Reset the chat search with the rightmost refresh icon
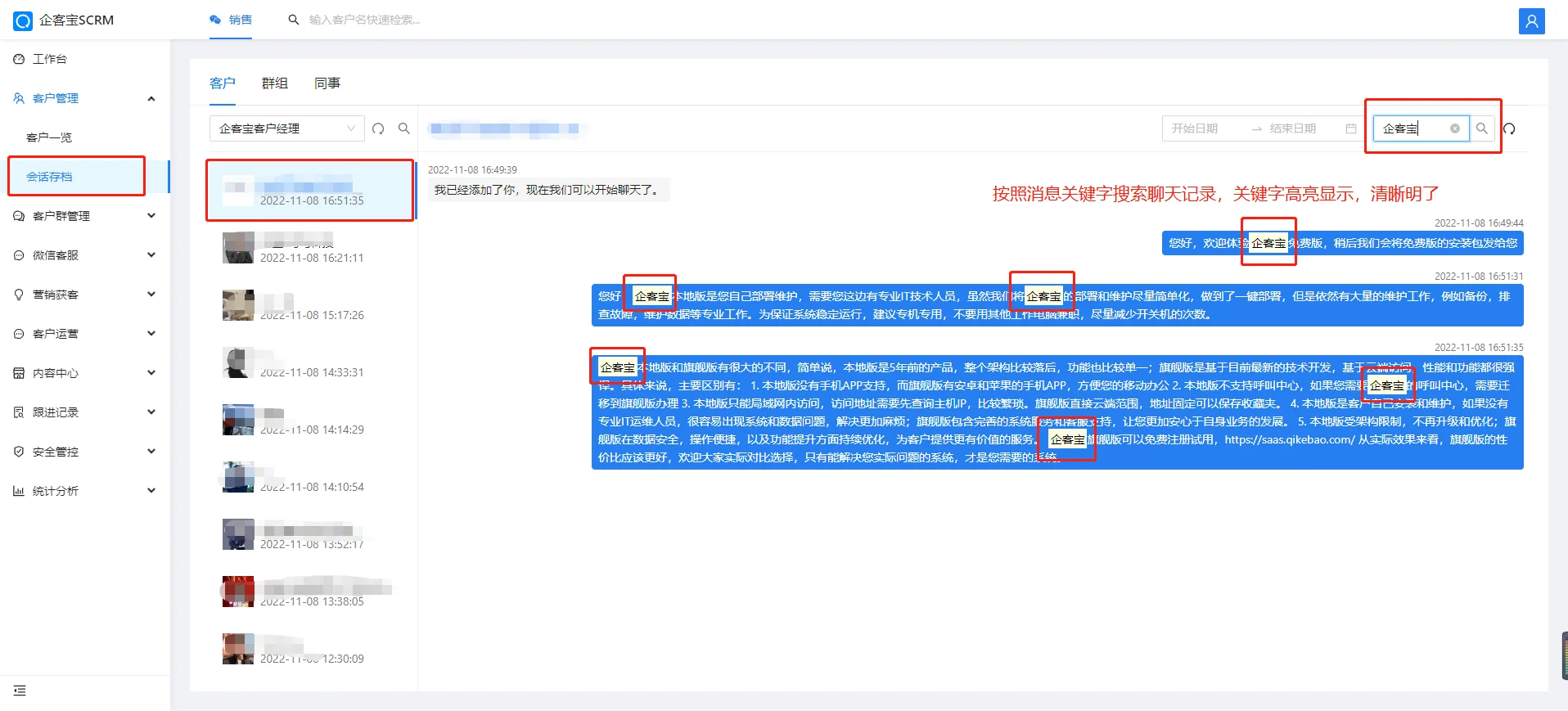 pos(1510,128)
